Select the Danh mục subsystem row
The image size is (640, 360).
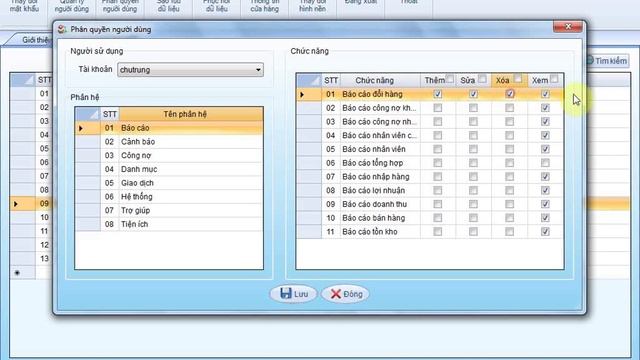pyautogui.click(x=169, y=169)
